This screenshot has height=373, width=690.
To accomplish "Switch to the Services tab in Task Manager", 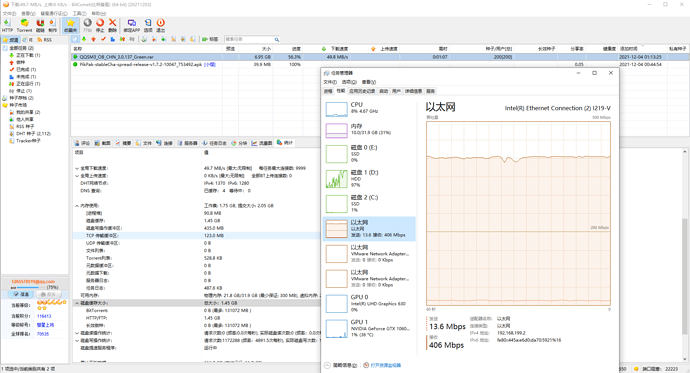I will point(430,91).
